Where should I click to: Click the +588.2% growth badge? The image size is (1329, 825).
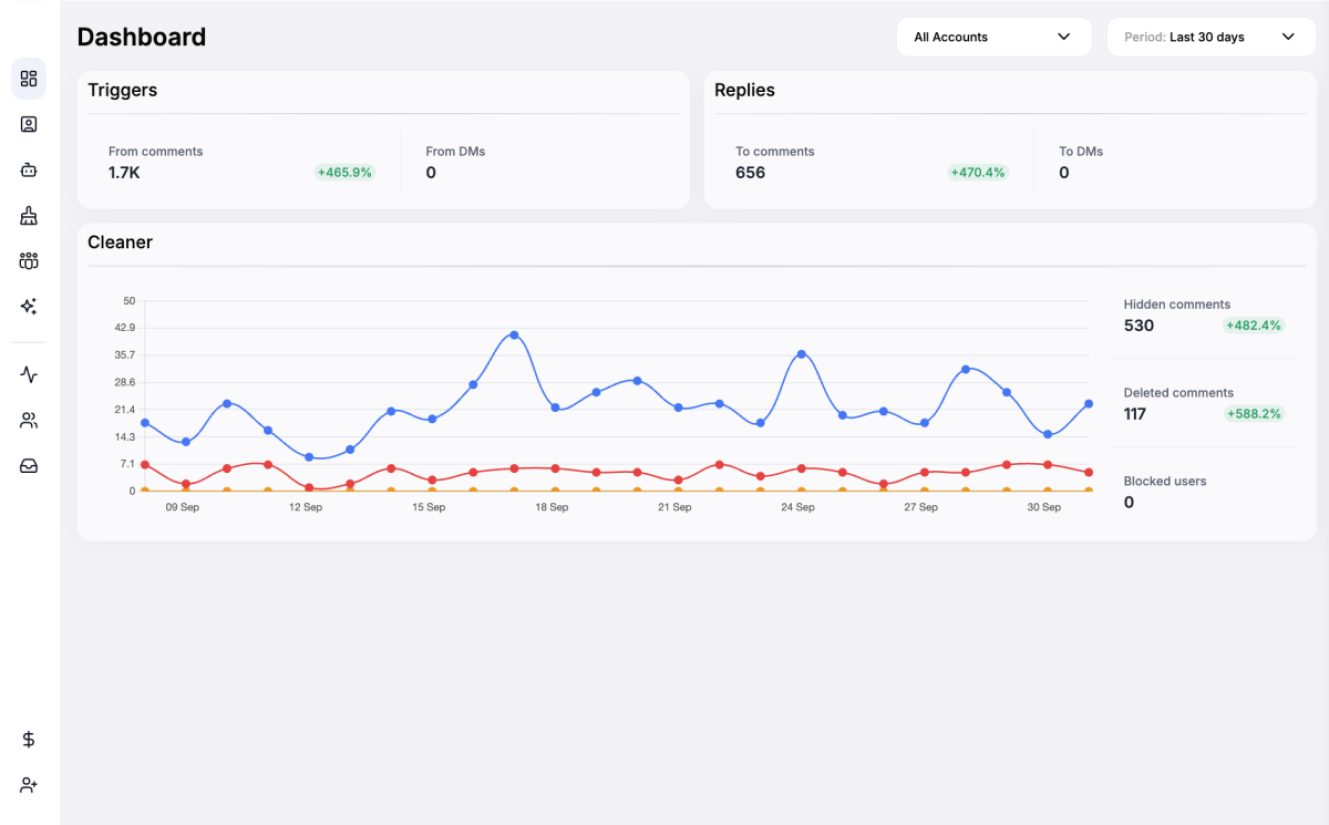coord(1254,414)
